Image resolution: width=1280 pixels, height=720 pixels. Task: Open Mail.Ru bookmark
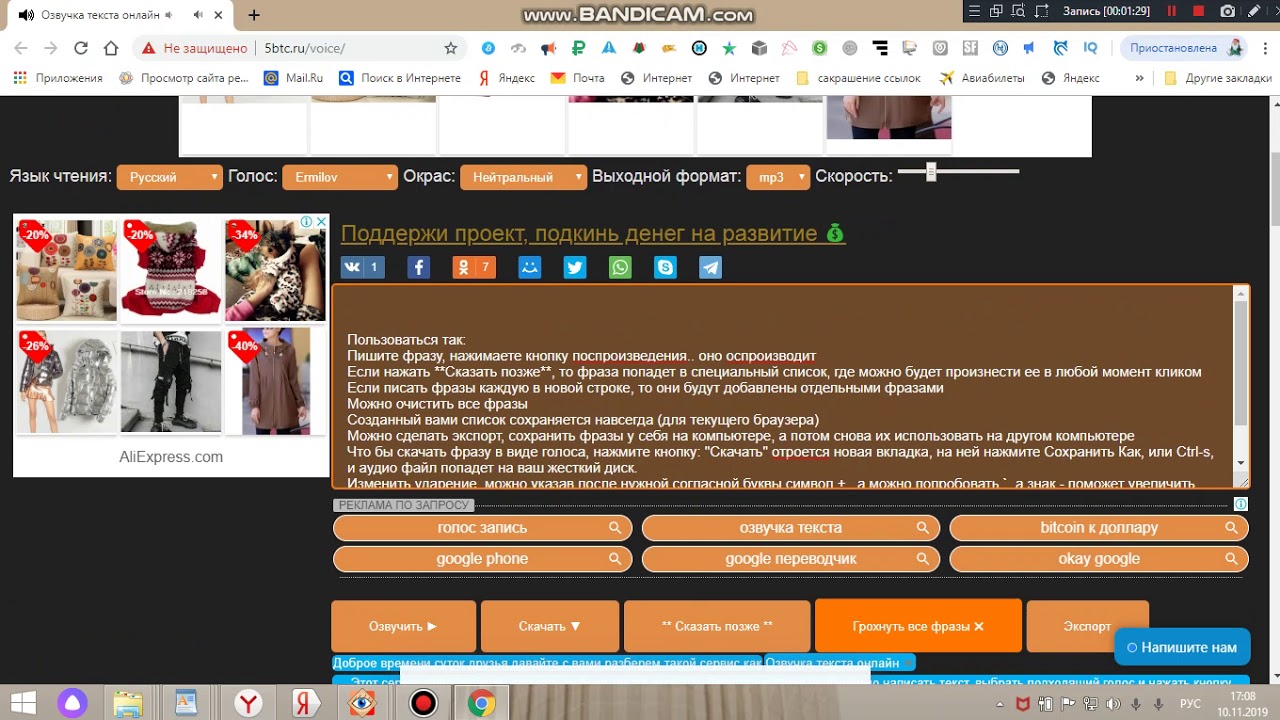click(x=293, y=78)
